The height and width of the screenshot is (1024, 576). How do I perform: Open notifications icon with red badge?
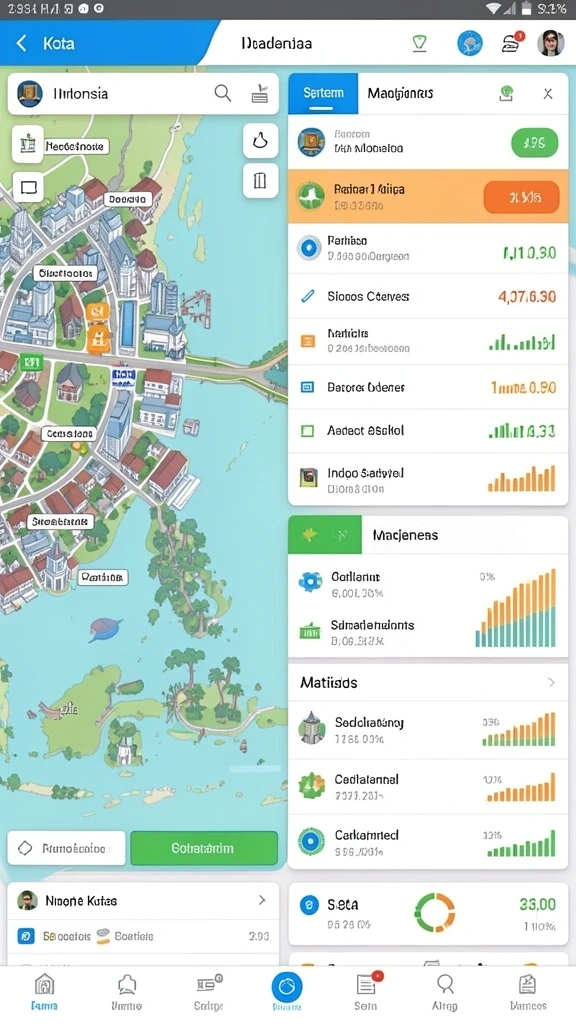click(x=513, y=43)
